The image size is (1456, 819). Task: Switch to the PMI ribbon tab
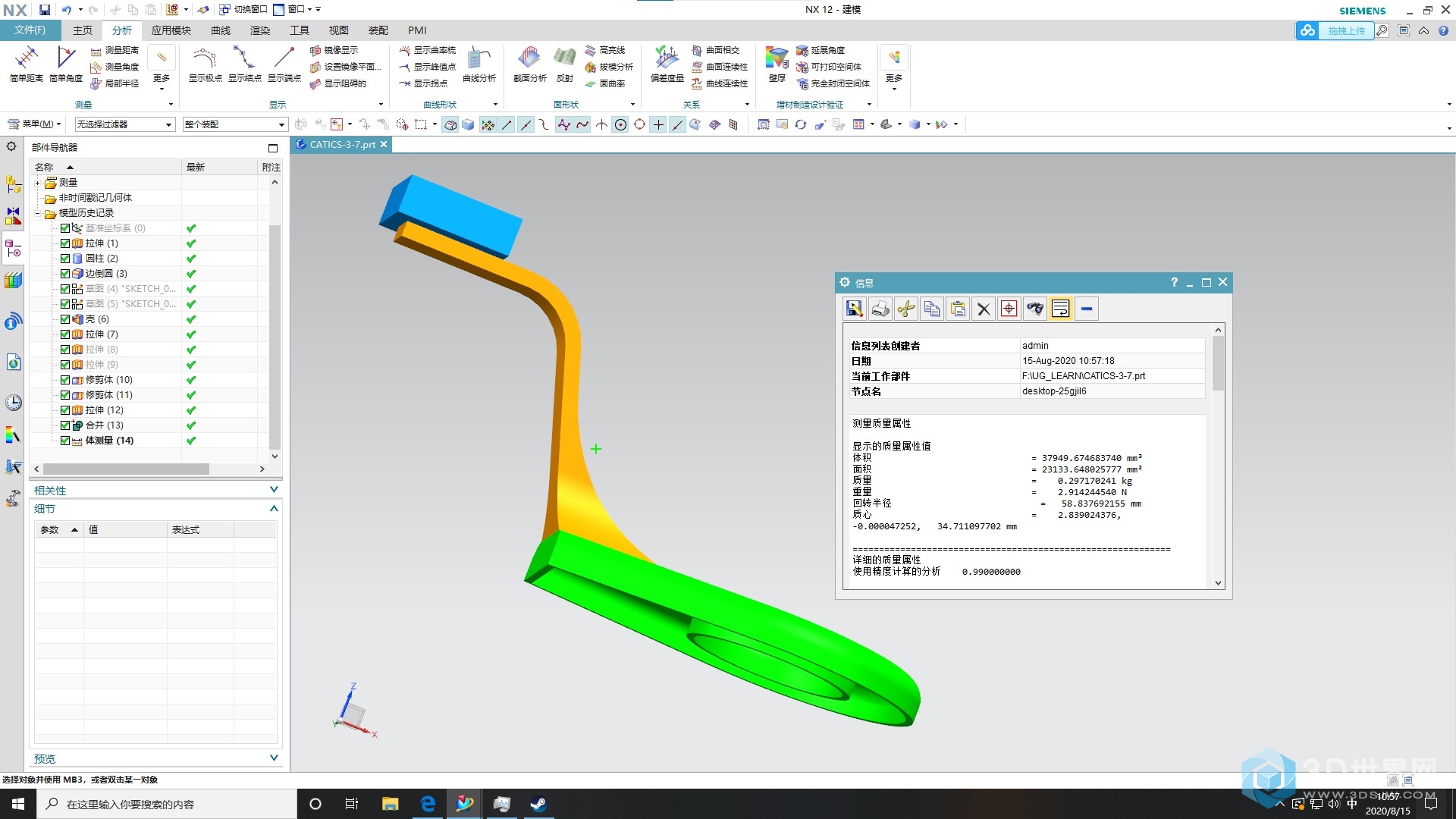[417, 30]
